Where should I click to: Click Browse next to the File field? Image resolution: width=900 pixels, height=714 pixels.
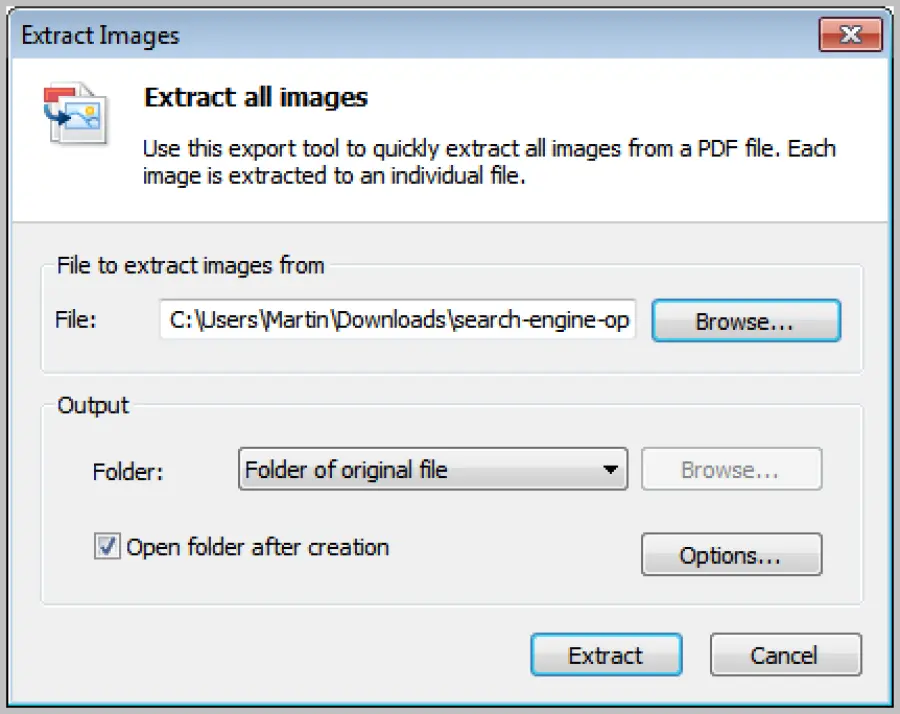pos(746,321)
